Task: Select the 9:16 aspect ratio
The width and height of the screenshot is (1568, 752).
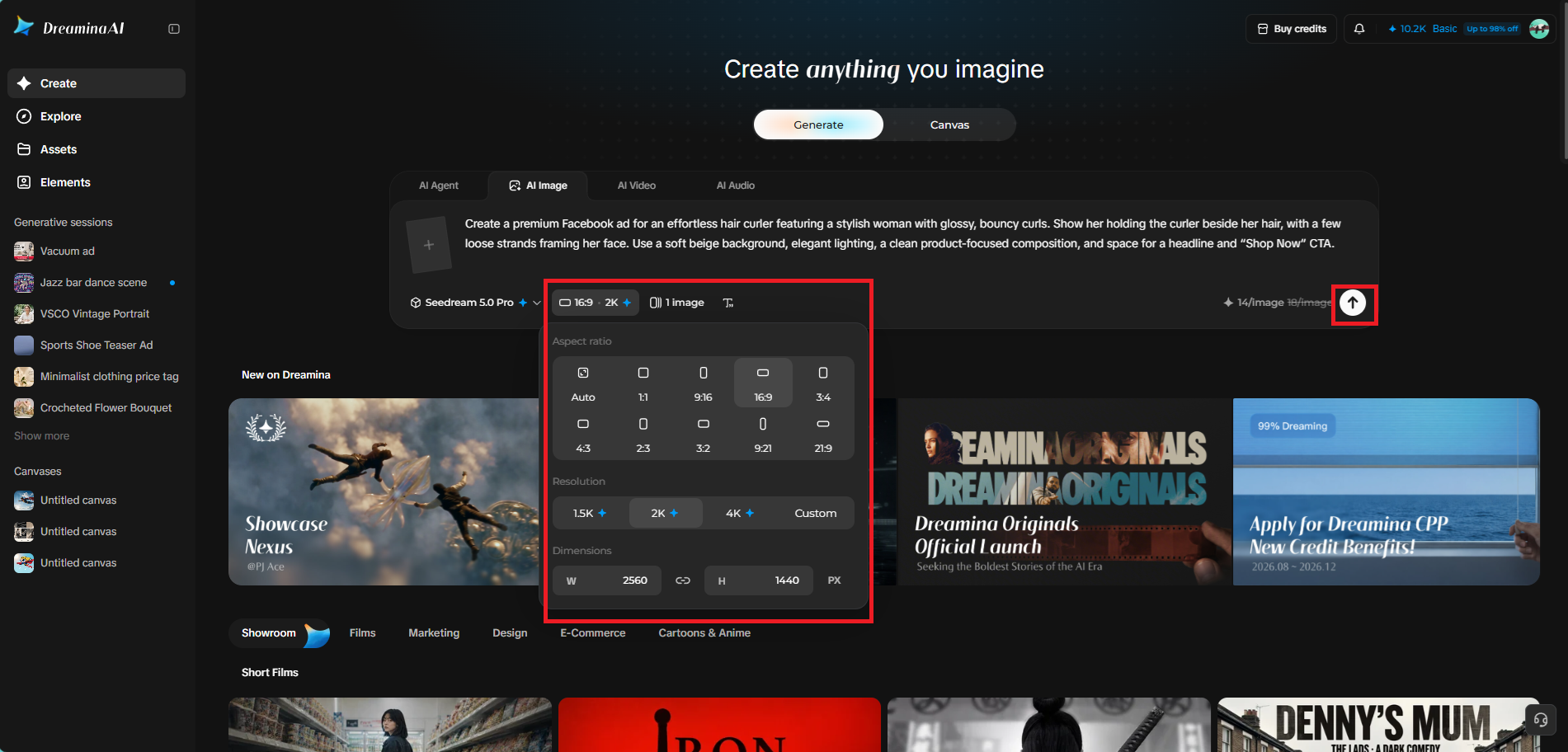Action: pos(703,383)
